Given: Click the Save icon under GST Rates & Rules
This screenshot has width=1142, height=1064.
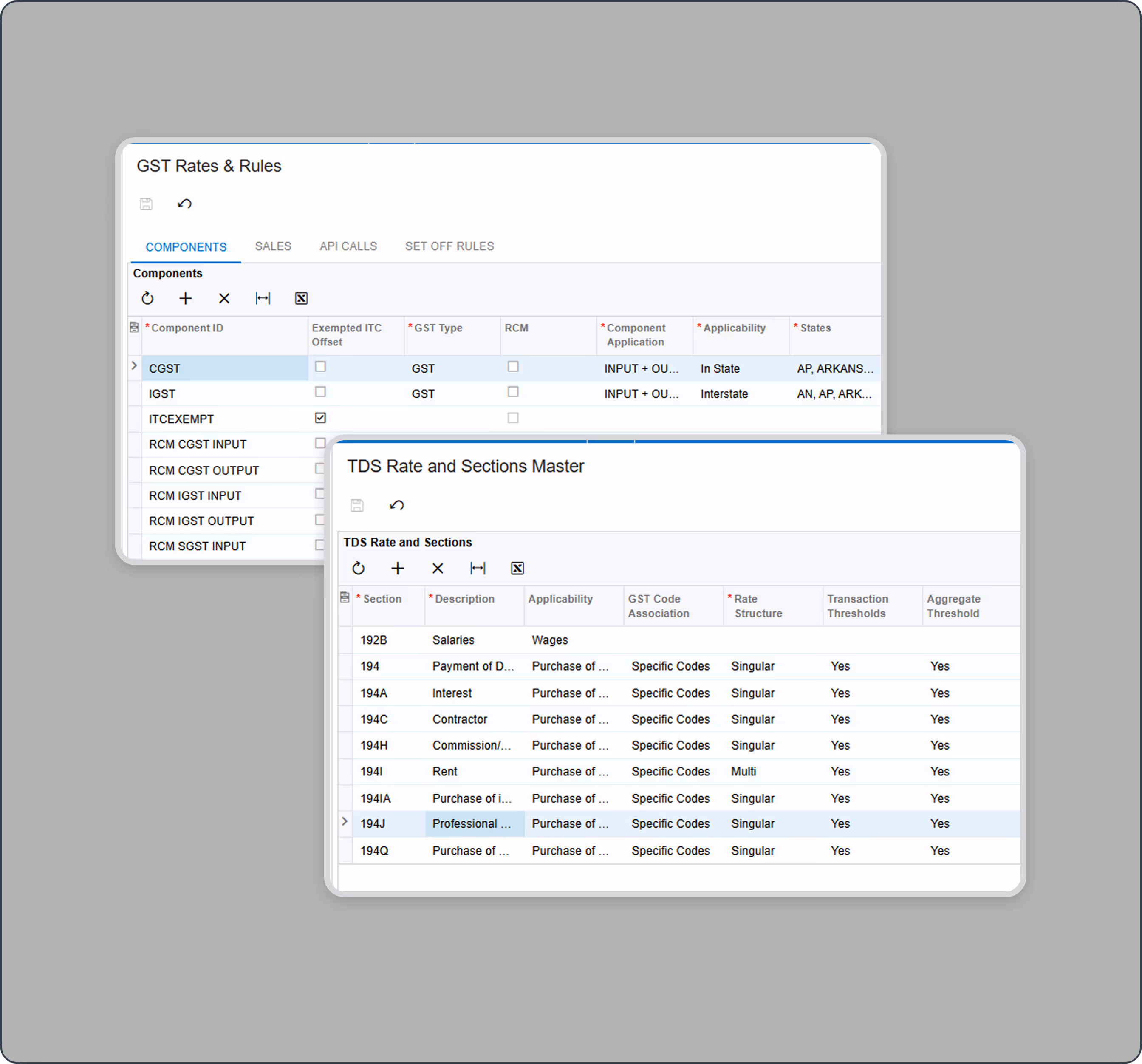Looking at the screenshot, I should coord(147,204).
